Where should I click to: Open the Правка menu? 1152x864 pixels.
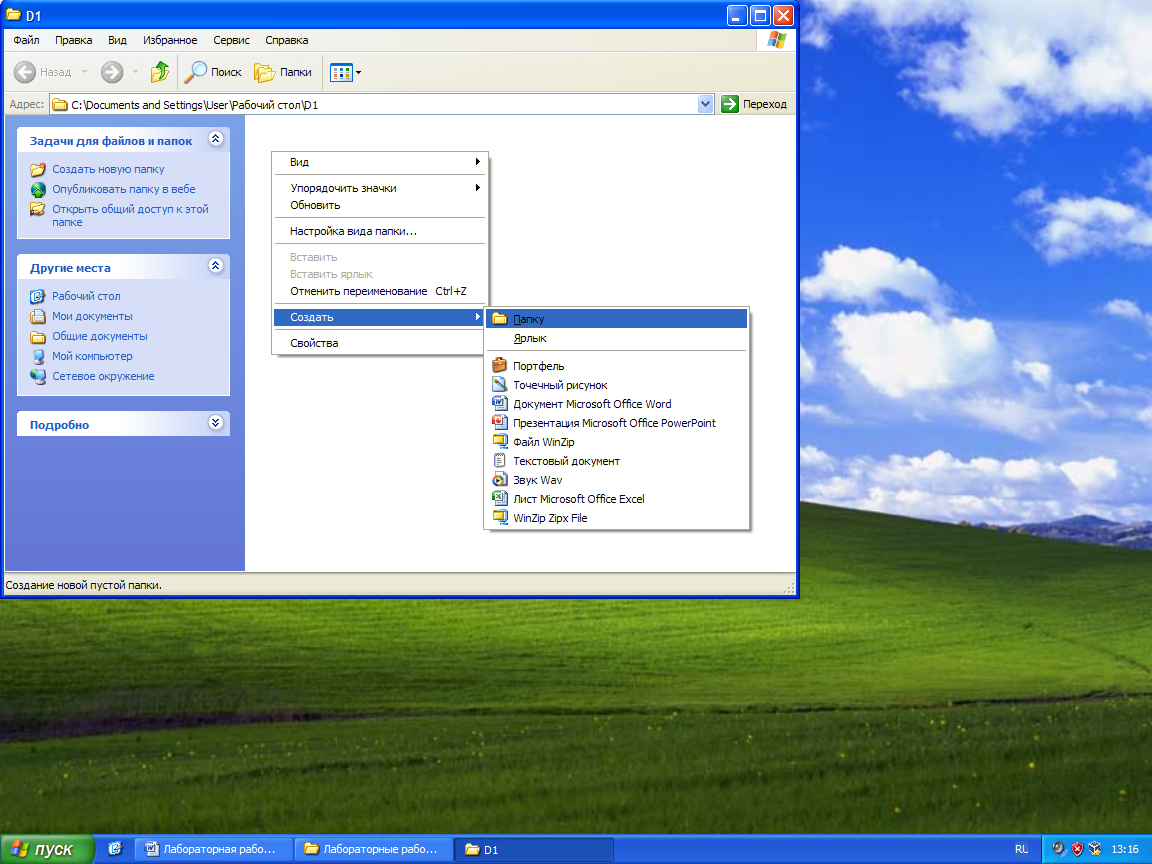coord(73,40)
